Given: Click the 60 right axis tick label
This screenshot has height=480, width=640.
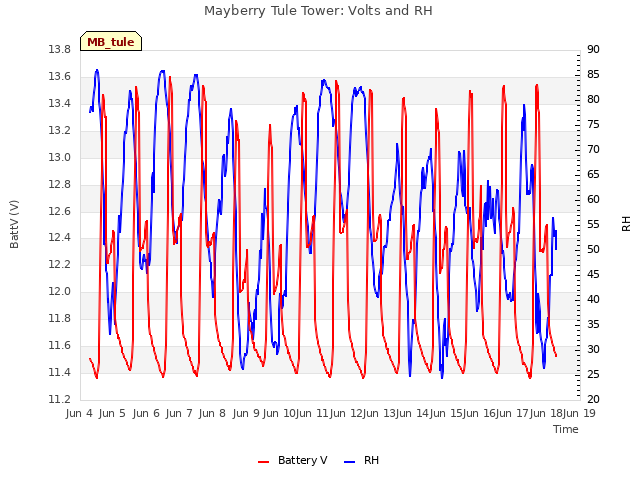Looking at the screenshot, I should click(593, 199).
